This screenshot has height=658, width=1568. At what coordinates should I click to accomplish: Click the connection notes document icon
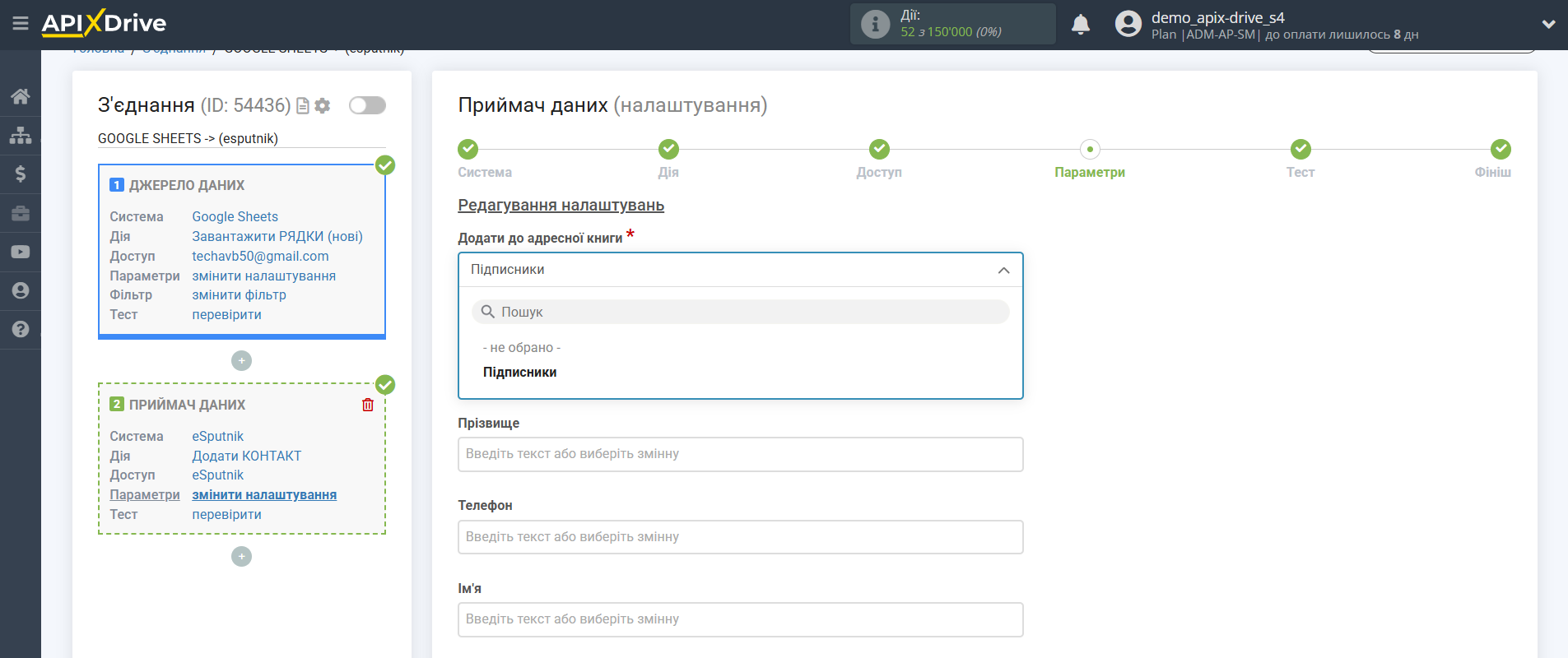pyautogui.click(x=303, y=106)
